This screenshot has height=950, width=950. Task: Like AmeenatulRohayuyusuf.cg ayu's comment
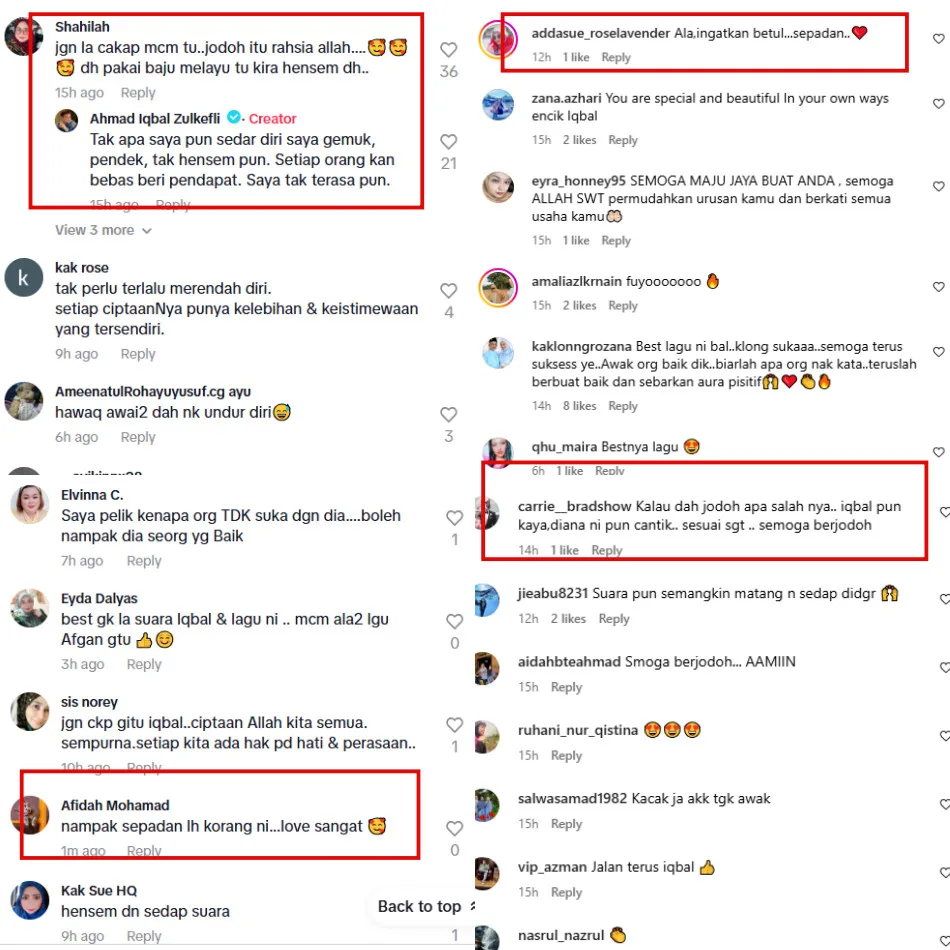(448, 414)
